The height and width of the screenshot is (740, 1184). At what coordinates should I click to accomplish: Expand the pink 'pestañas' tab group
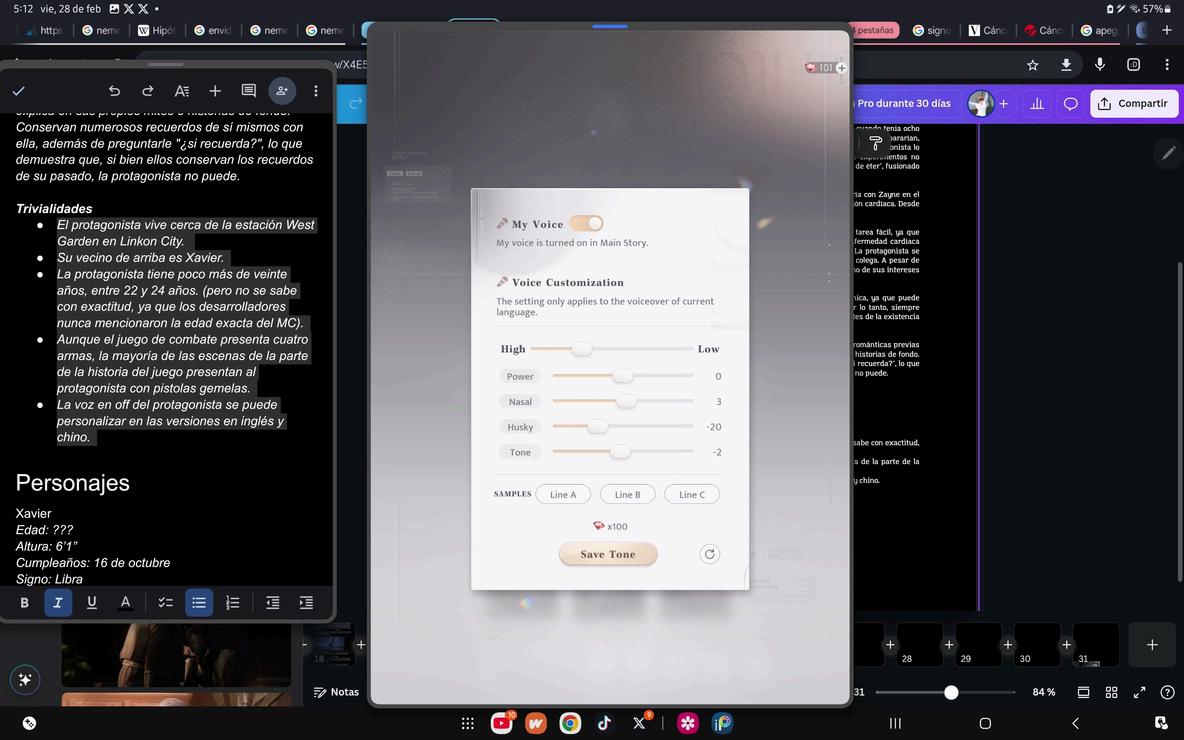click(874, 30)
